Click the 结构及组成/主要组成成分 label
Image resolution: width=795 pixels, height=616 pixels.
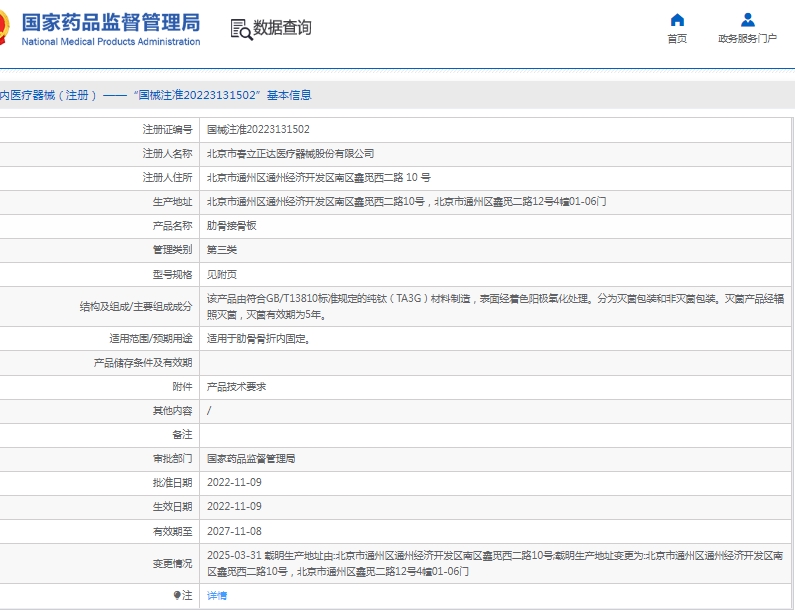coord(136,306)
